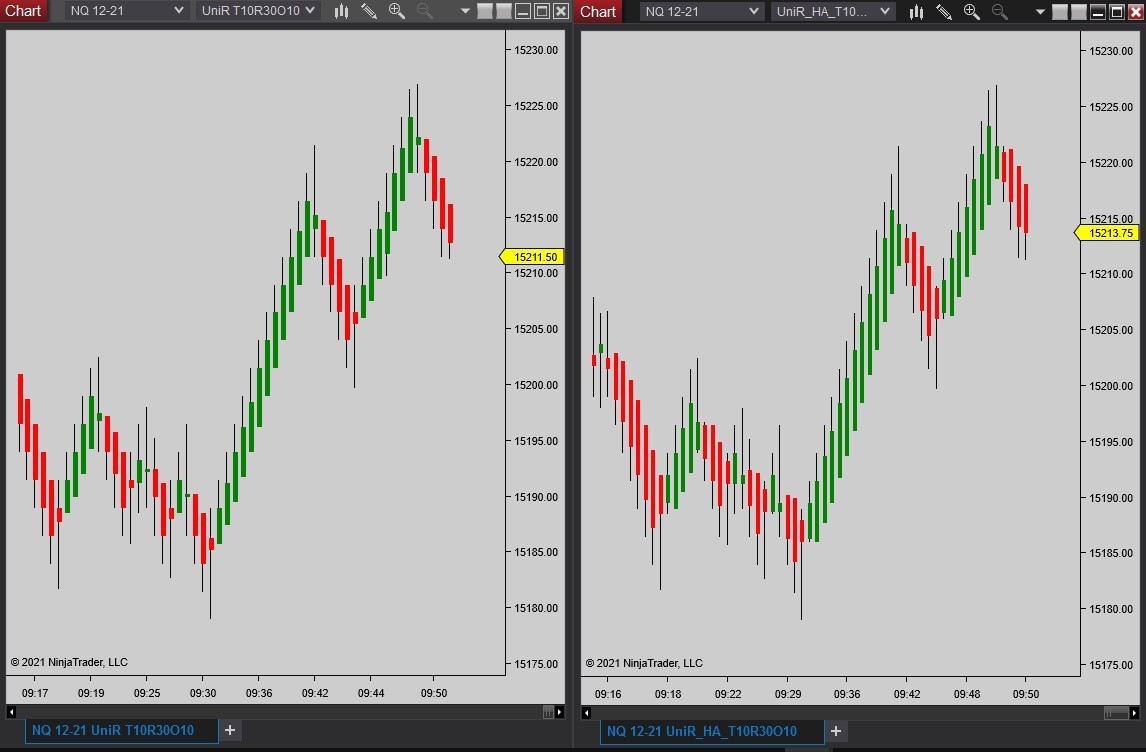Click 09:16 time label on right chart
The height and width of the screenshot is (752, 1146).
coord(608,694)
